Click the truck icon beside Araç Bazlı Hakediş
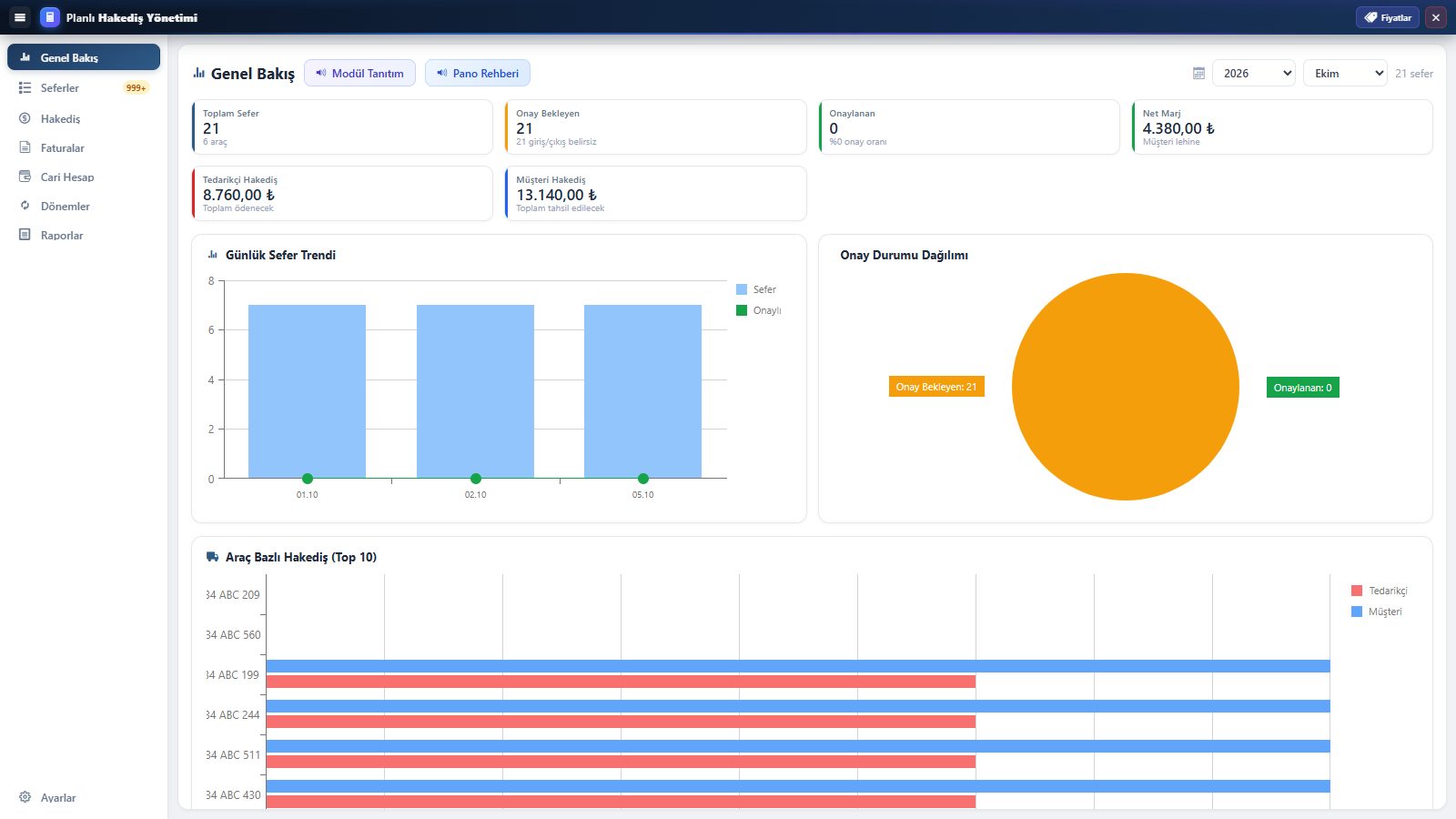 (213, 557)
